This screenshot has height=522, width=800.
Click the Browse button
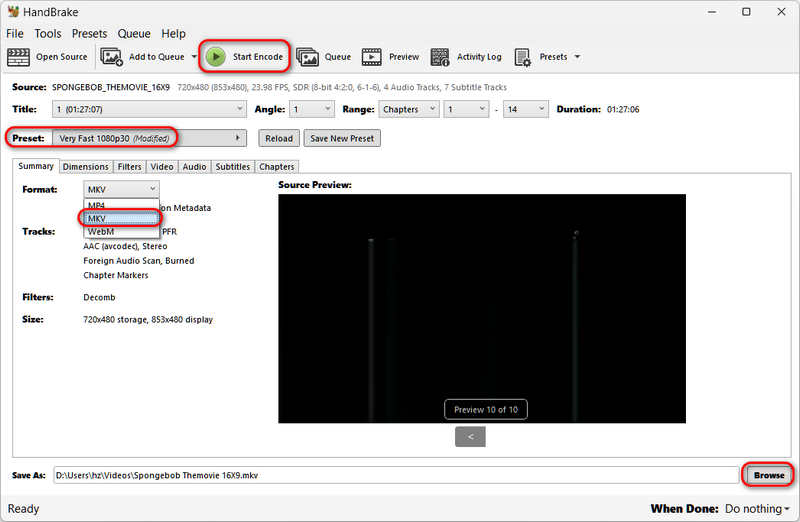pos(768,475)
